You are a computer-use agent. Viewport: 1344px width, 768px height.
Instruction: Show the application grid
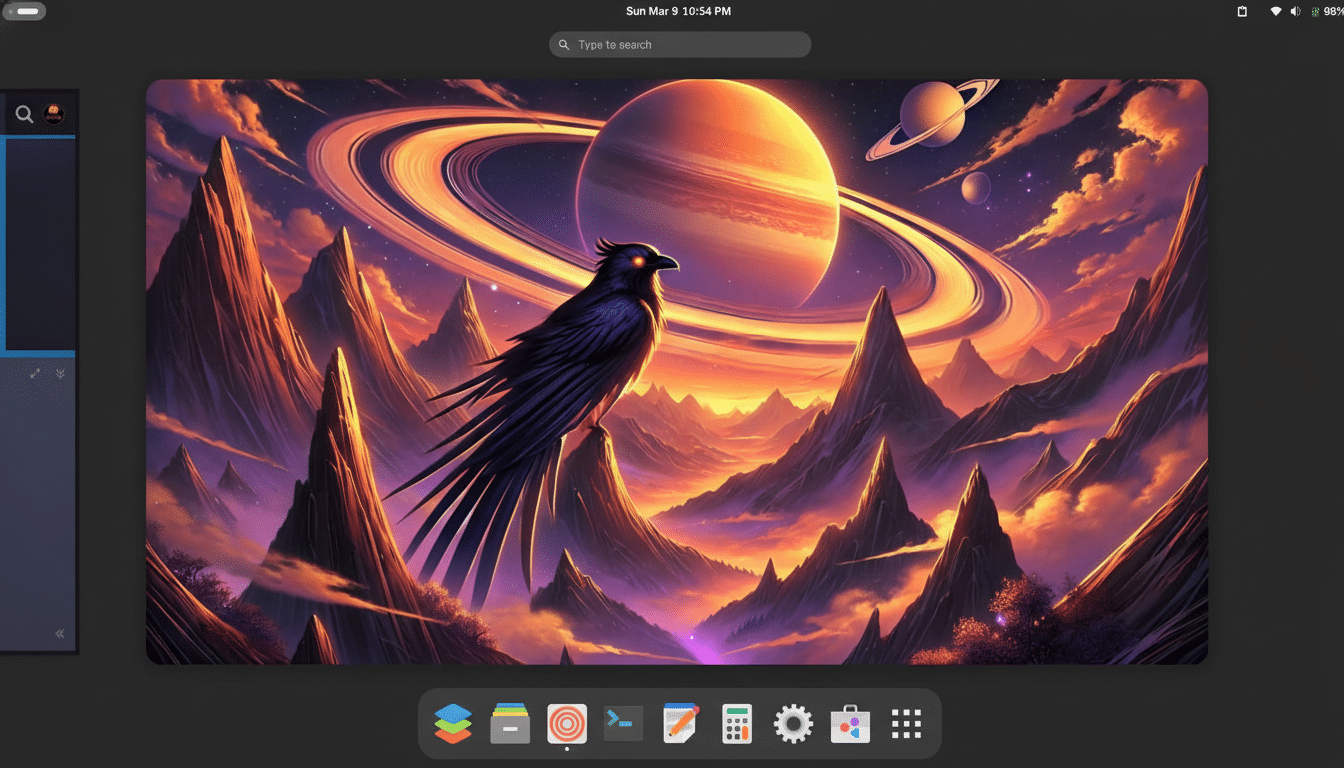[905, 722]
